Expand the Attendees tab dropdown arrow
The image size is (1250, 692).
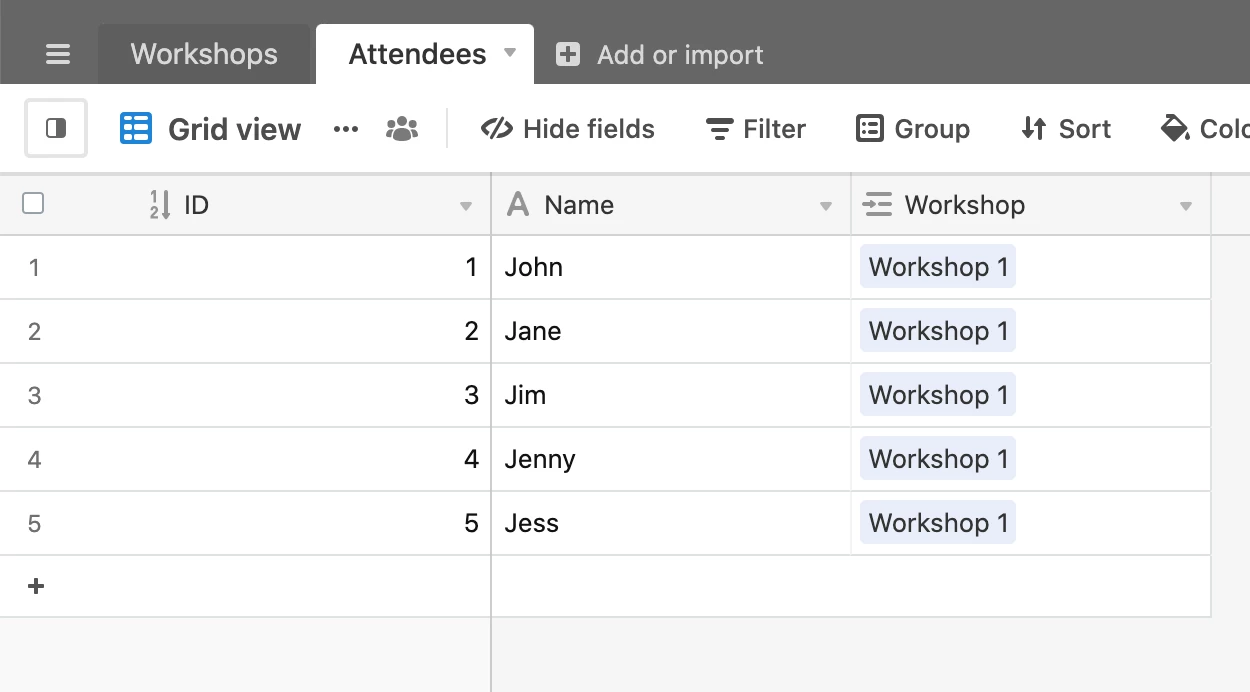[510, 52]
